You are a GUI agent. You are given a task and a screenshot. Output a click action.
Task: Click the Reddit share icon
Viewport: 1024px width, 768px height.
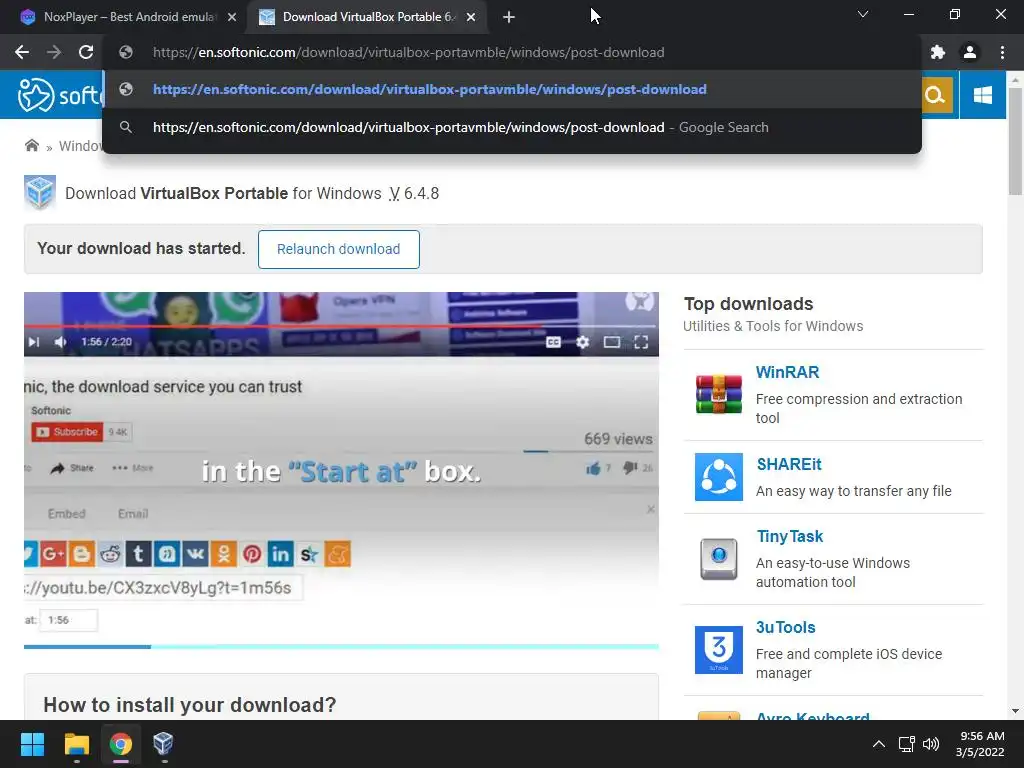pos(110,554)
